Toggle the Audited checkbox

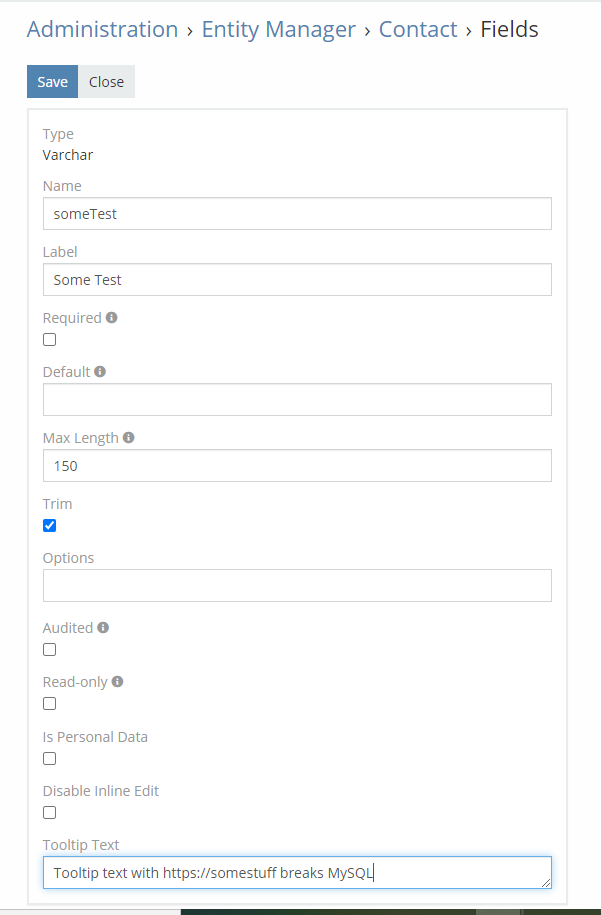(x=50, y=649)
